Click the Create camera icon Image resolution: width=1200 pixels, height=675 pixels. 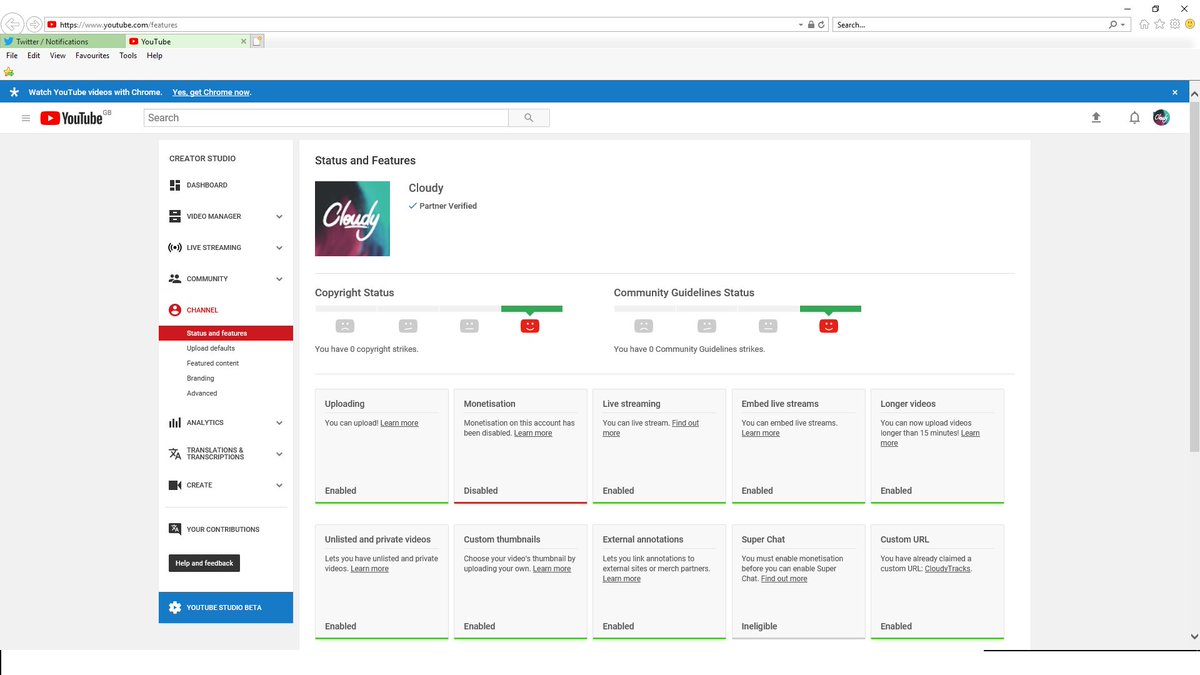[x=175, y=485]
